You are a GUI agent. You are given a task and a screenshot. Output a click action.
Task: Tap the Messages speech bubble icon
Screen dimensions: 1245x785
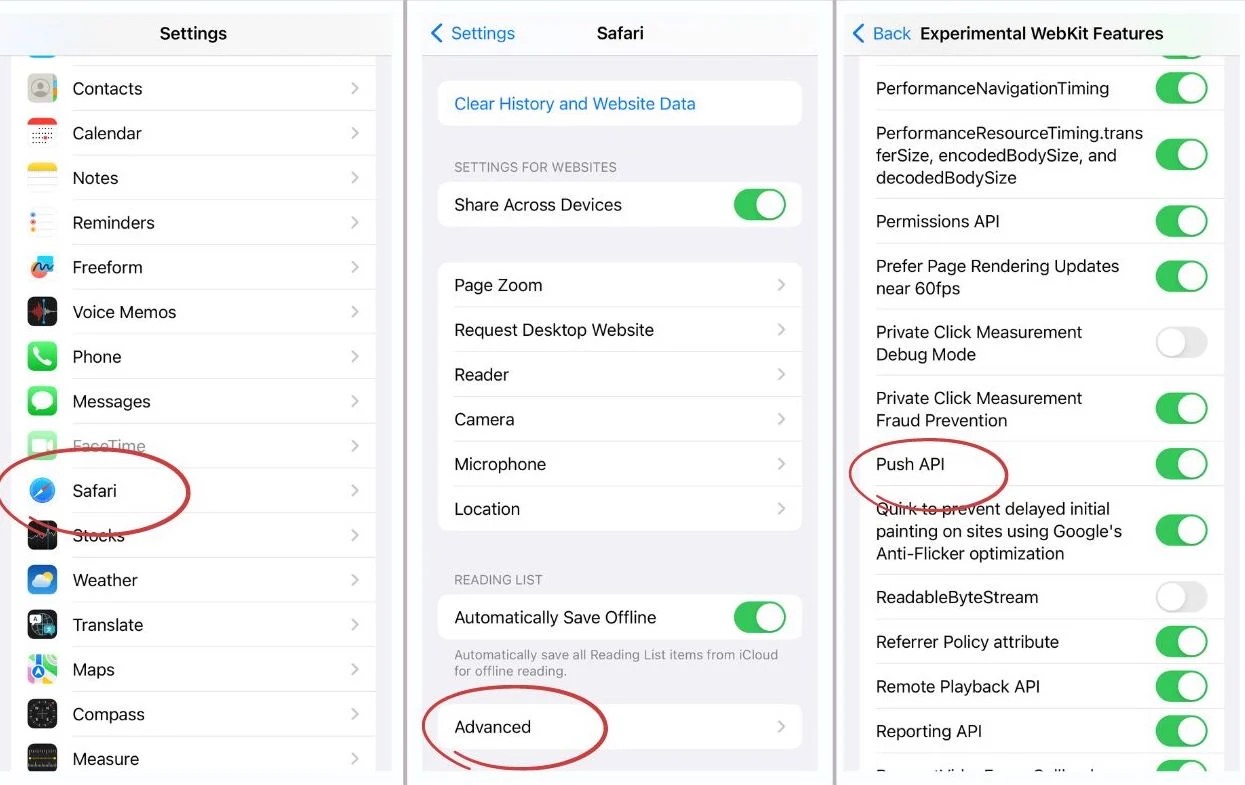tap(42, 401)
